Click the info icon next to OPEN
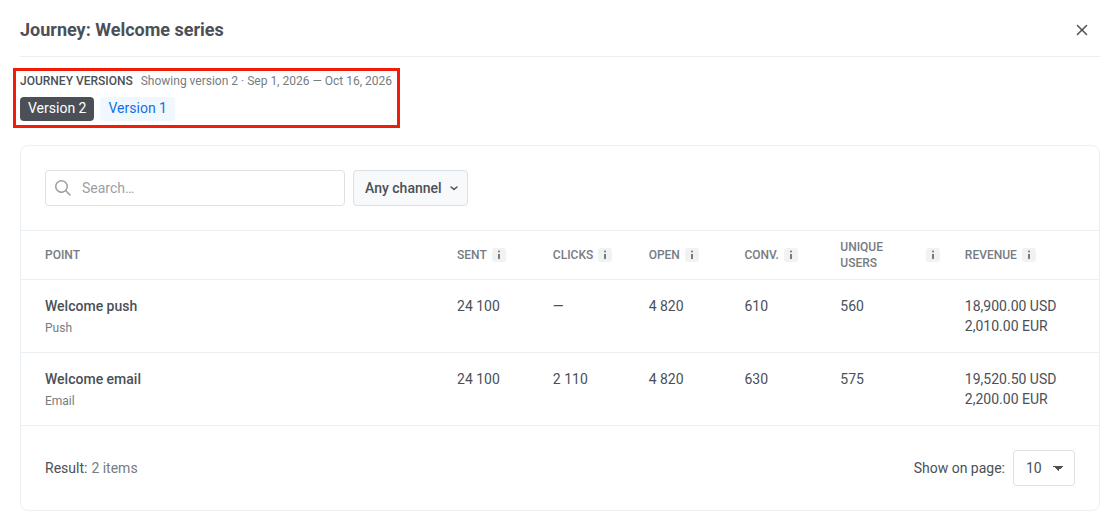This screenshot has width=1112, height=523. click(x=692, y=255)
